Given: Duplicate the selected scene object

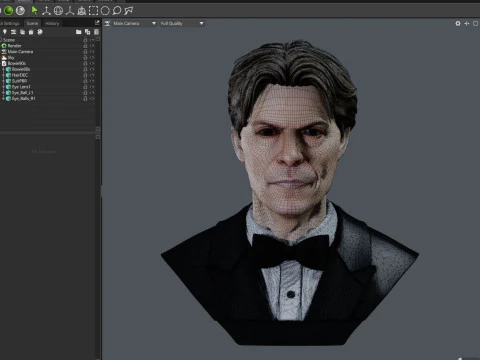Looking at the screenshot, I should click(x=87, y=32).
